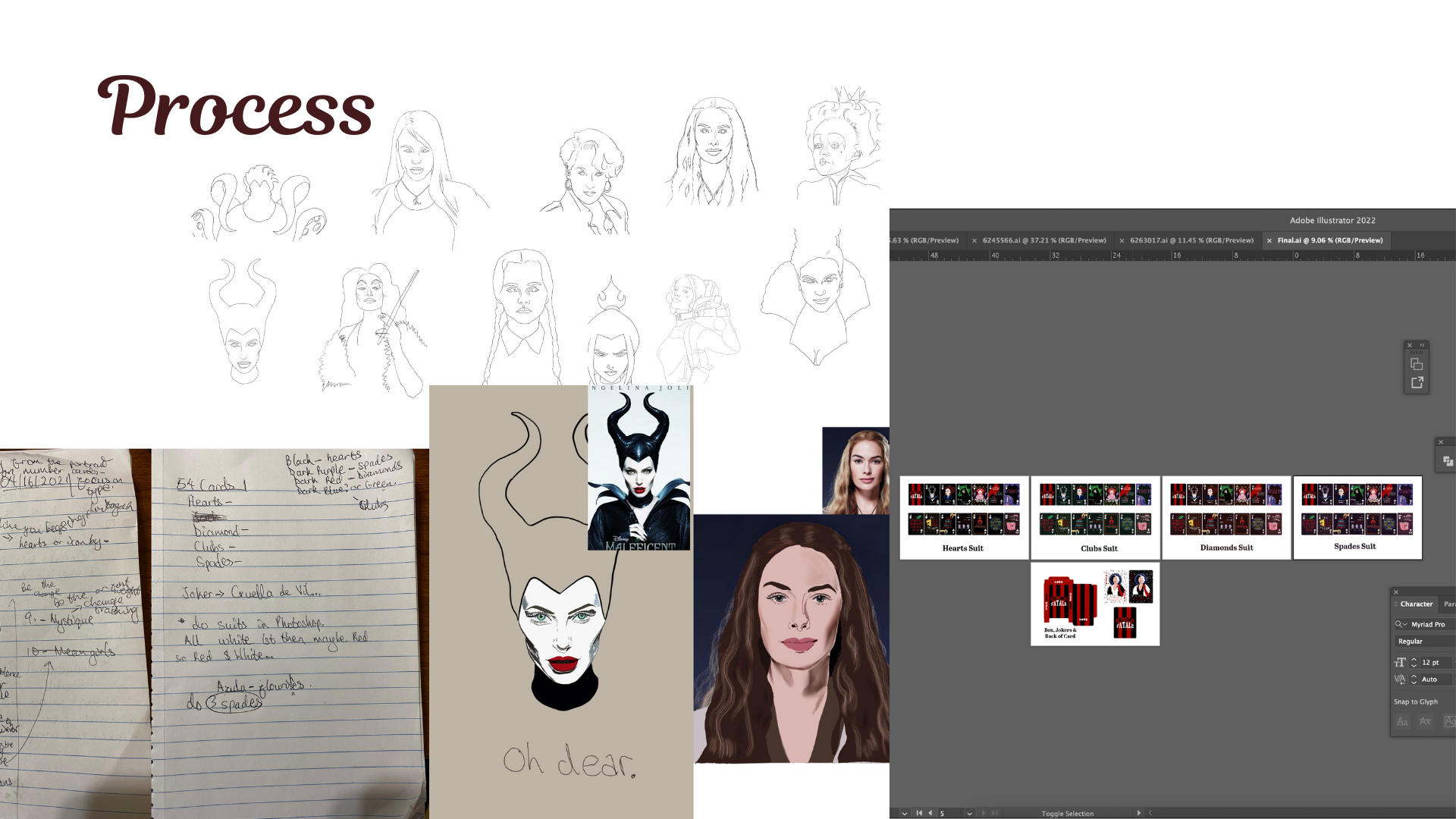Click the kerning icon beside Auto

pos(1400,679)
